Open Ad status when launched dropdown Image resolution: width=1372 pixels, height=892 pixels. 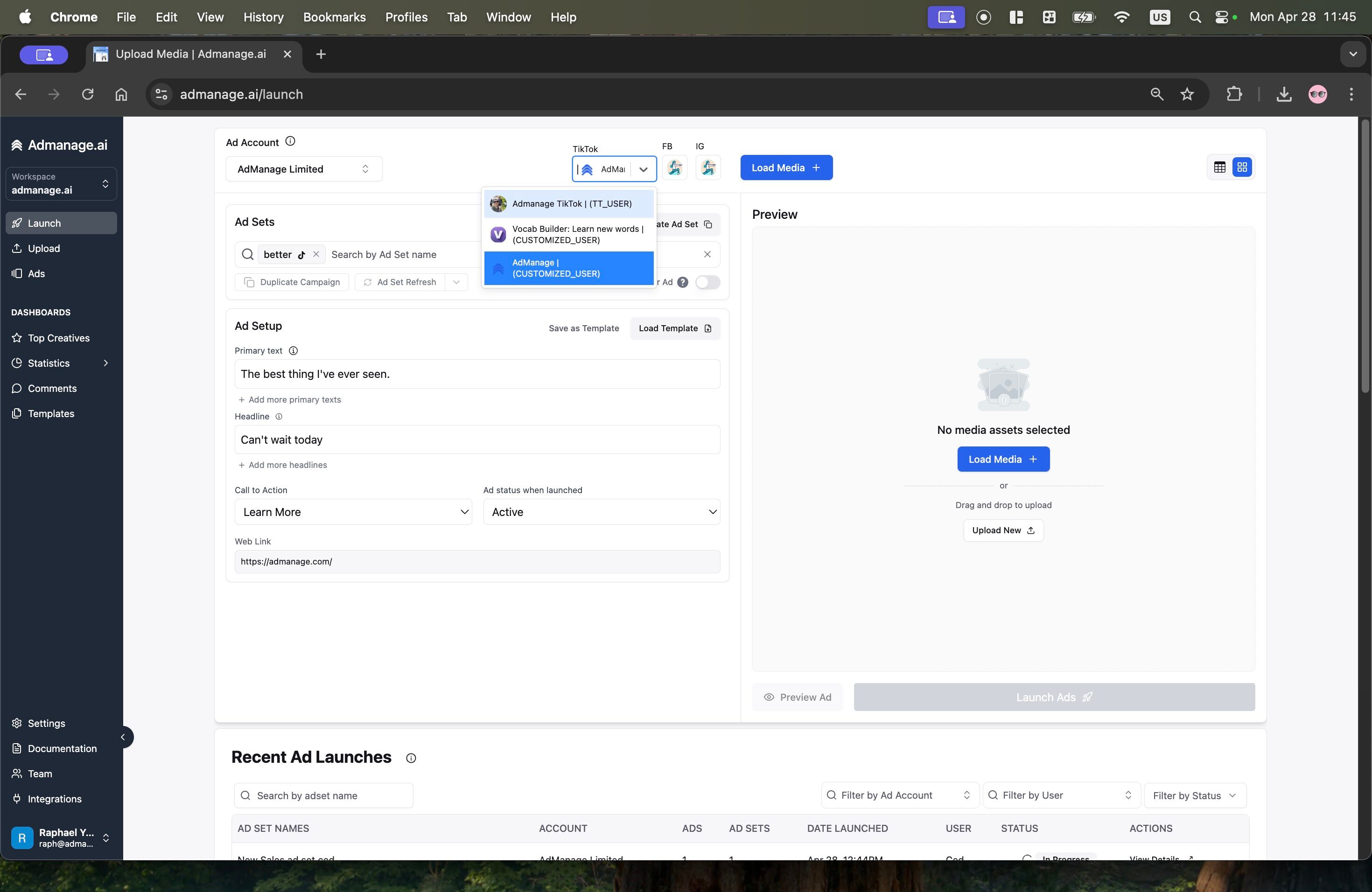point(601,512)
